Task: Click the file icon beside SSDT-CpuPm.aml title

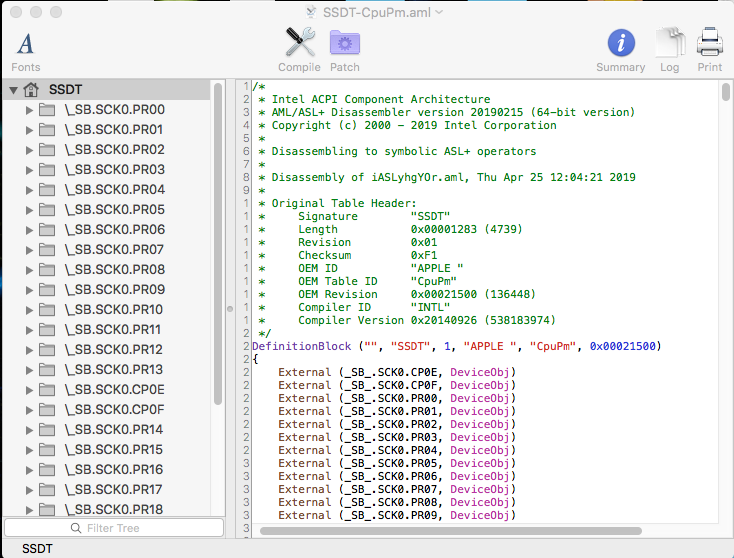Action: [311, 12]
